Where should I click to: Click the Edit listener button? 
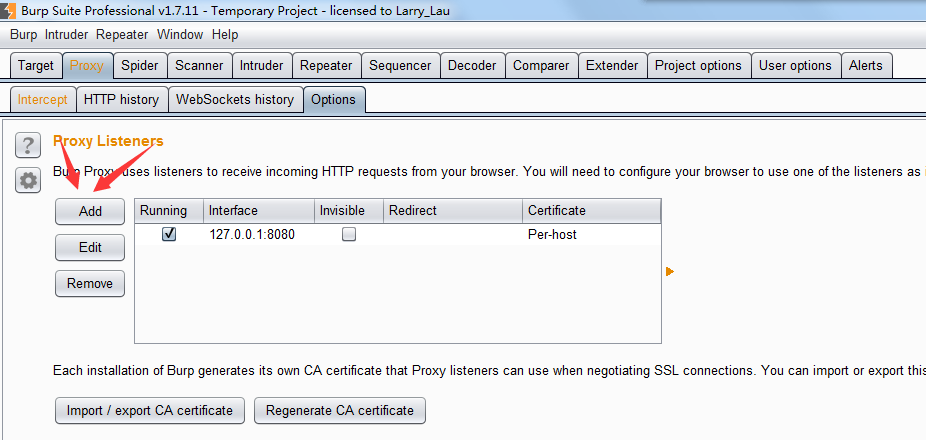pos(90,247)
